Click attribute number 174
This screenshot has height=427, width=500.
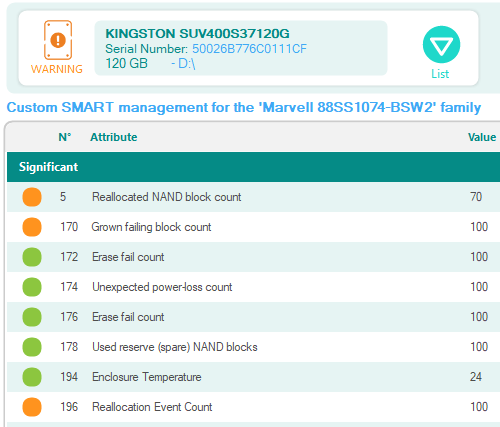click(69, 287)
